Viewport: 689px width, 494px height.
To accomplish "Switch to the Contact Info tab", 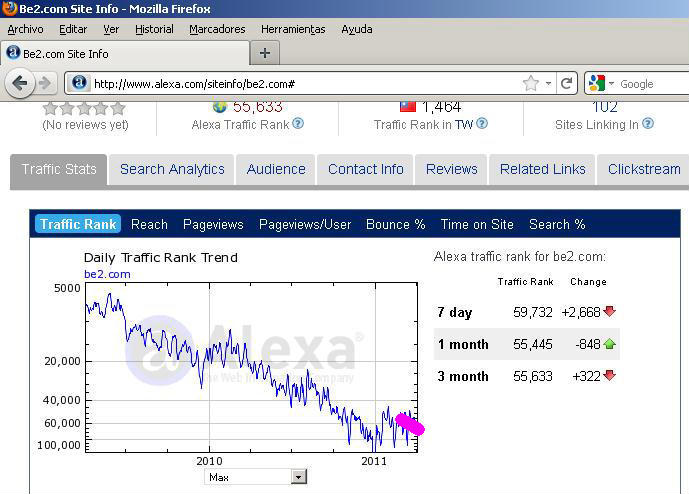I will click(x=366, y=169).
